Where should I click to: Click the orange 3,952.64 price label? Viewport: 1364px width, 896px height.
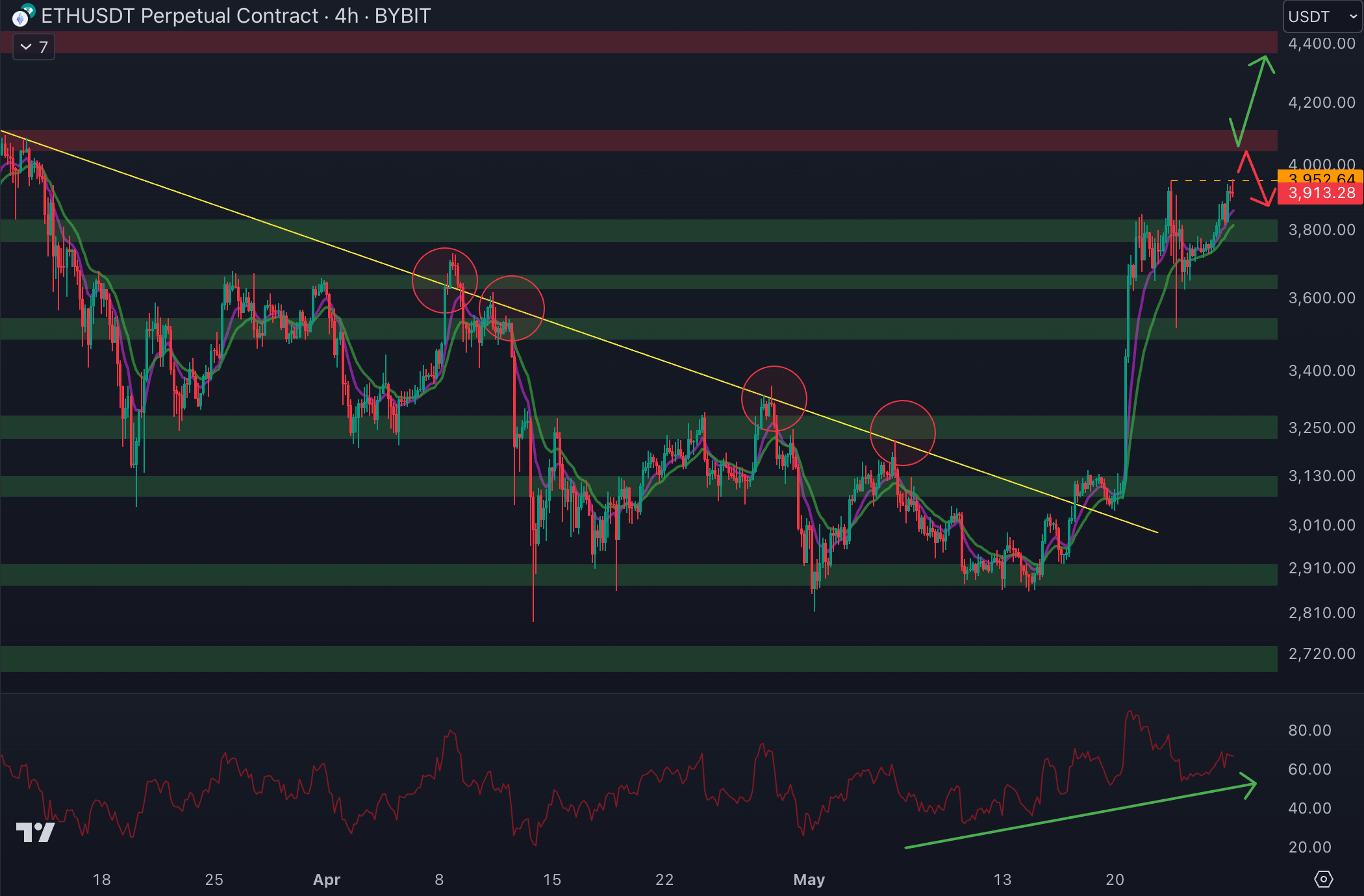[1320, 177]
